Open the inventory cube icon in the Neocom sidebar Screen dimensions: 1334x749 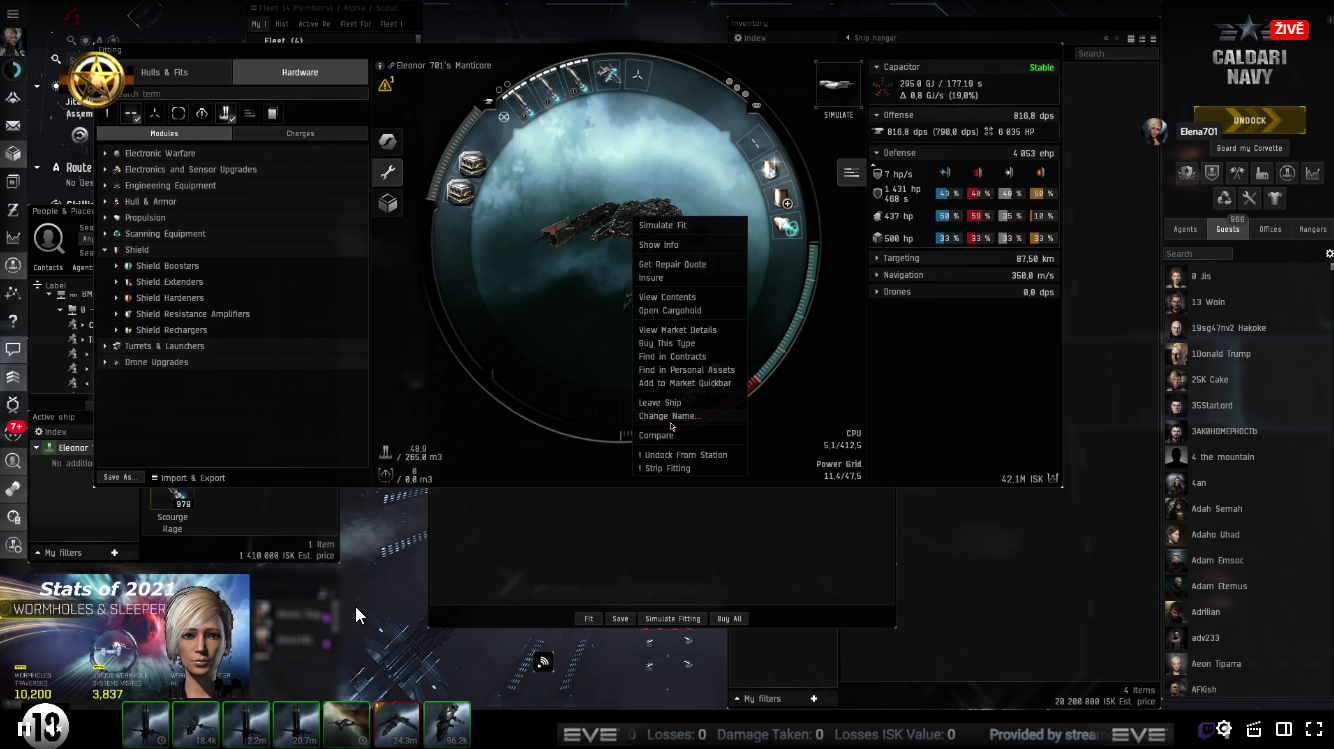(x=13, y=154)
